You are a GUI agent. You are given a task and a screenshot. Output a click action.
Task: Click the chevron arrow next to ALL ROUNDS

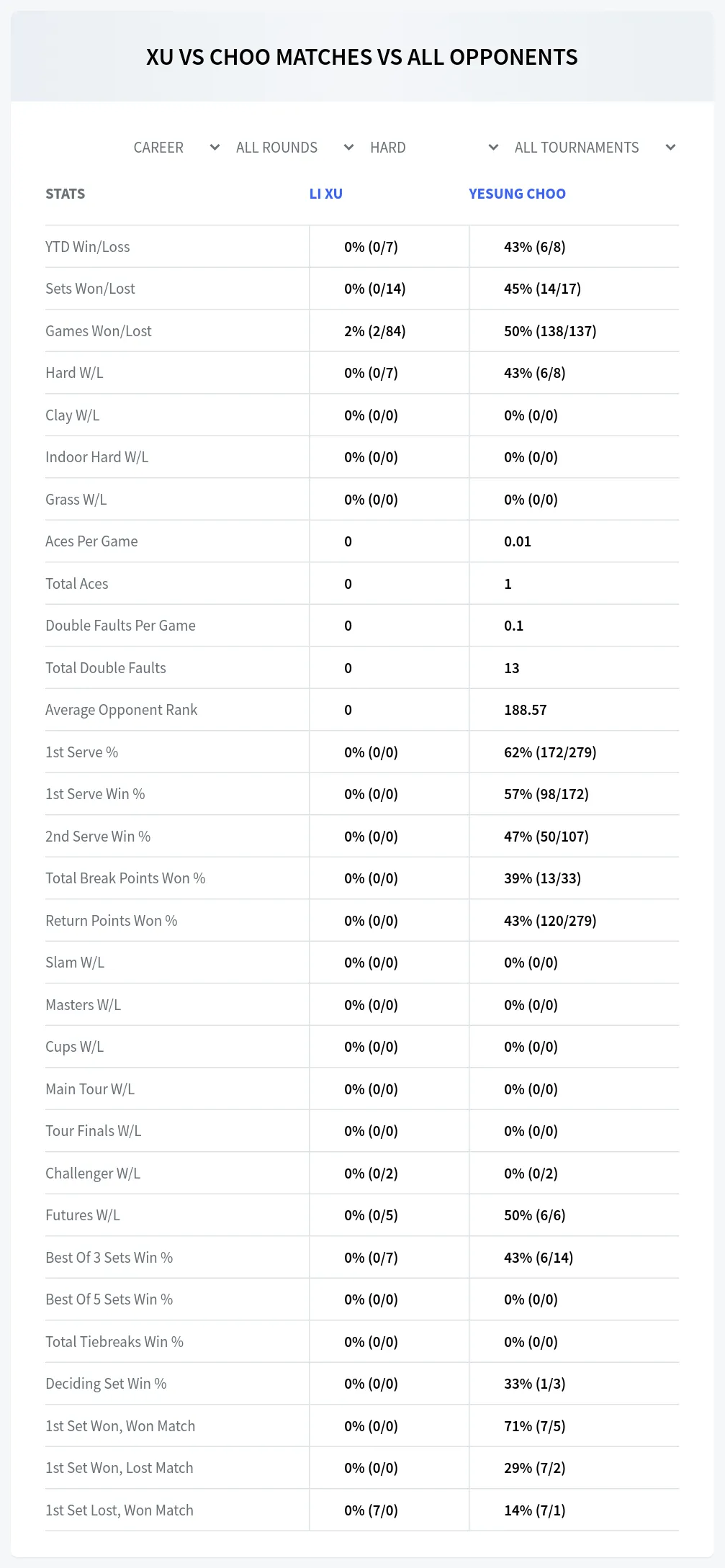[349, 148]
